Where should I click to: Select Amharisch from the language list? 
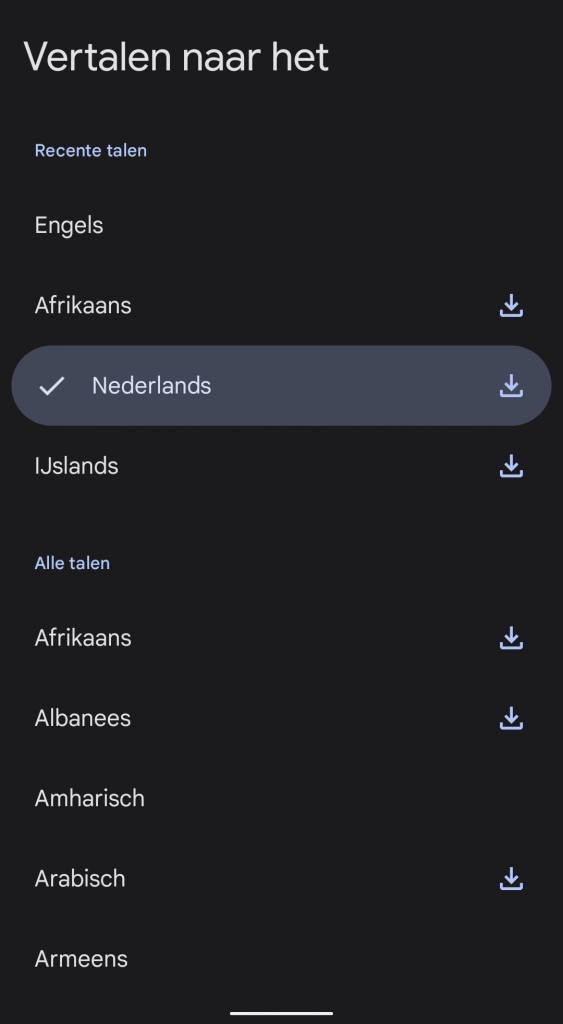pos(282,799)
